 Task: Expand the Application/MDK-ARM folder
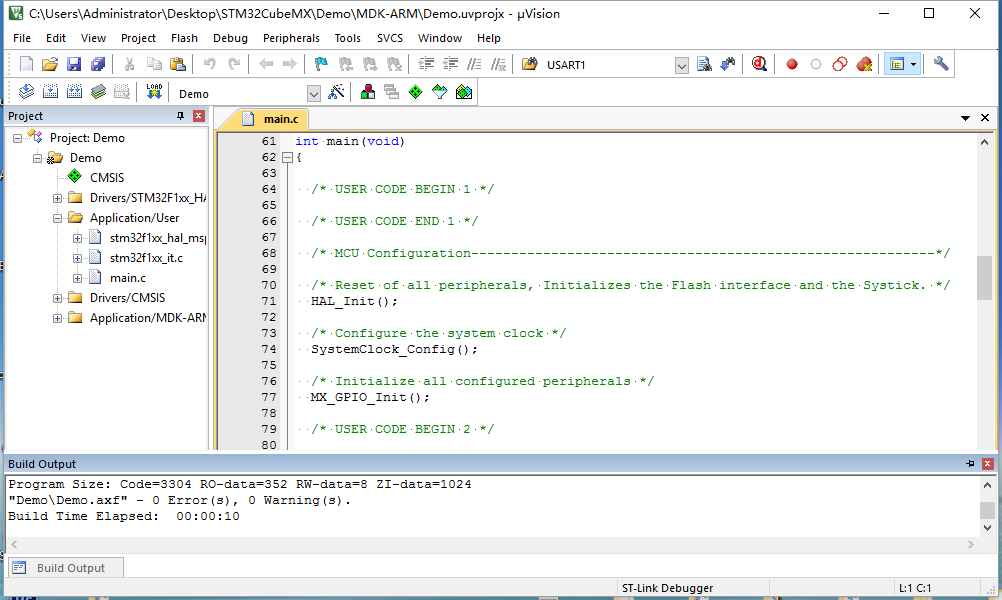(x=57, y=318)
